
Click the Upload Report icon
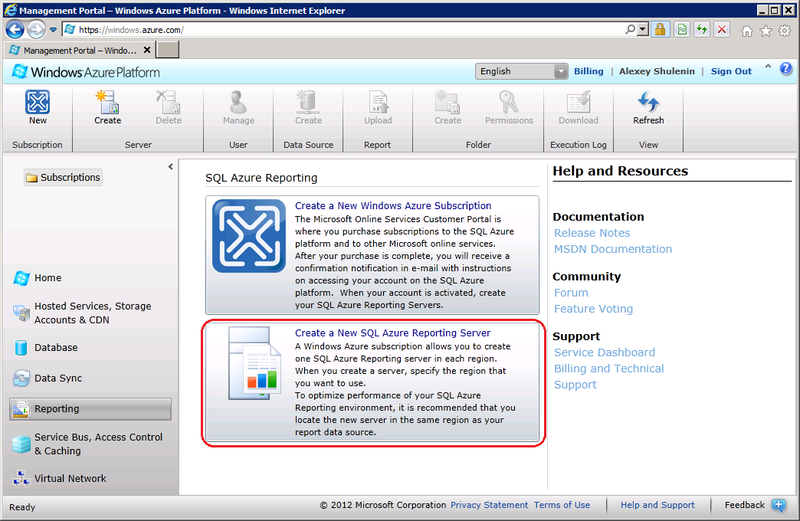click(x=378, y=102)
